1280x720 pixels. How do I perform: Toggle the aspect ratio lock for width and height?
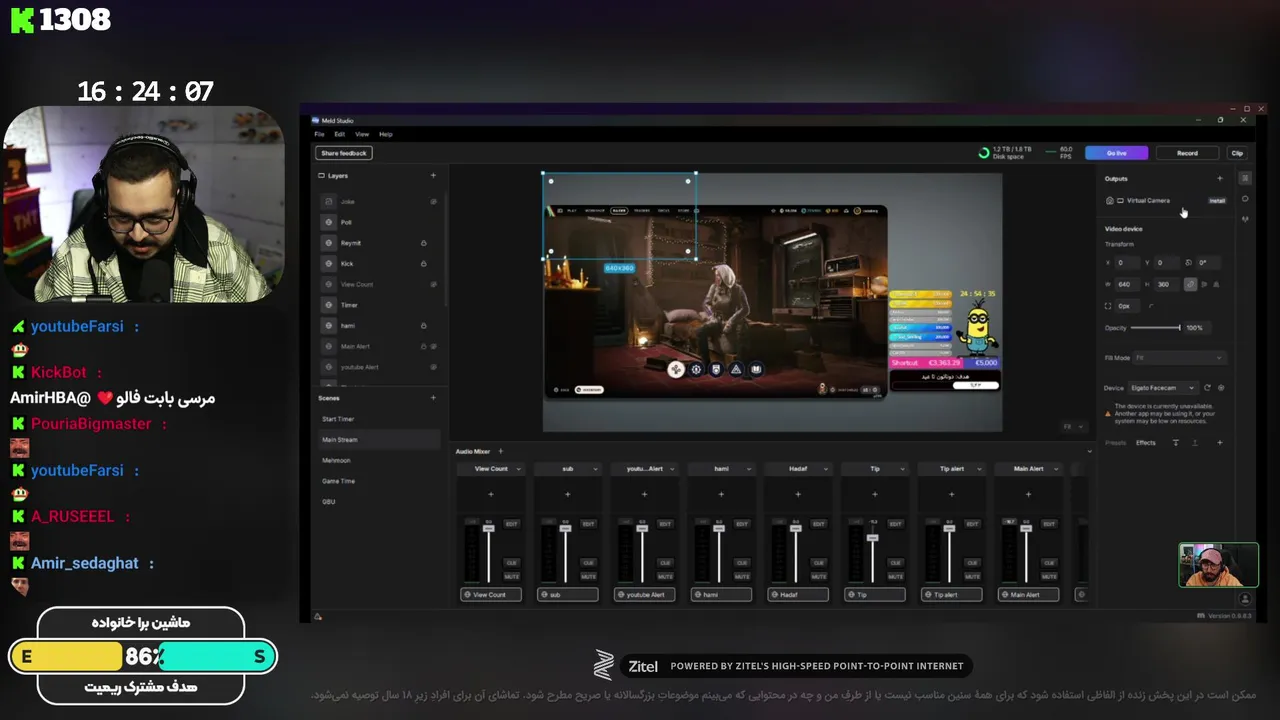point(1190,284)
